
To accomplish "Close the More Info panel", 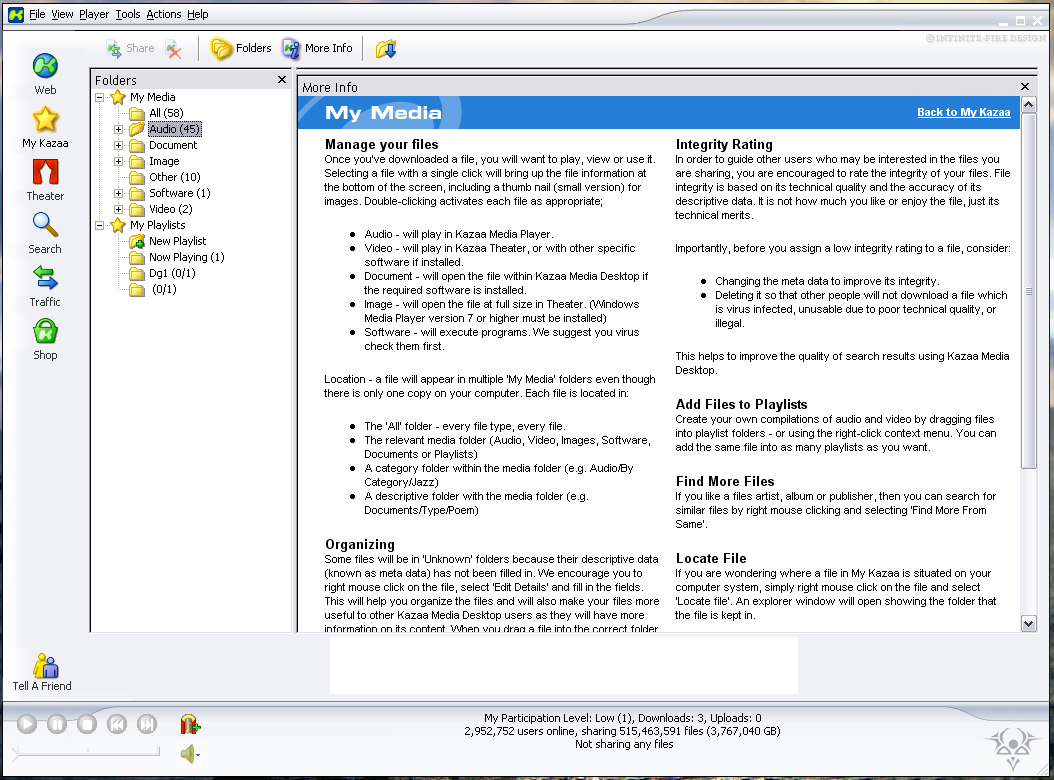I will [x=1024, y=87].
